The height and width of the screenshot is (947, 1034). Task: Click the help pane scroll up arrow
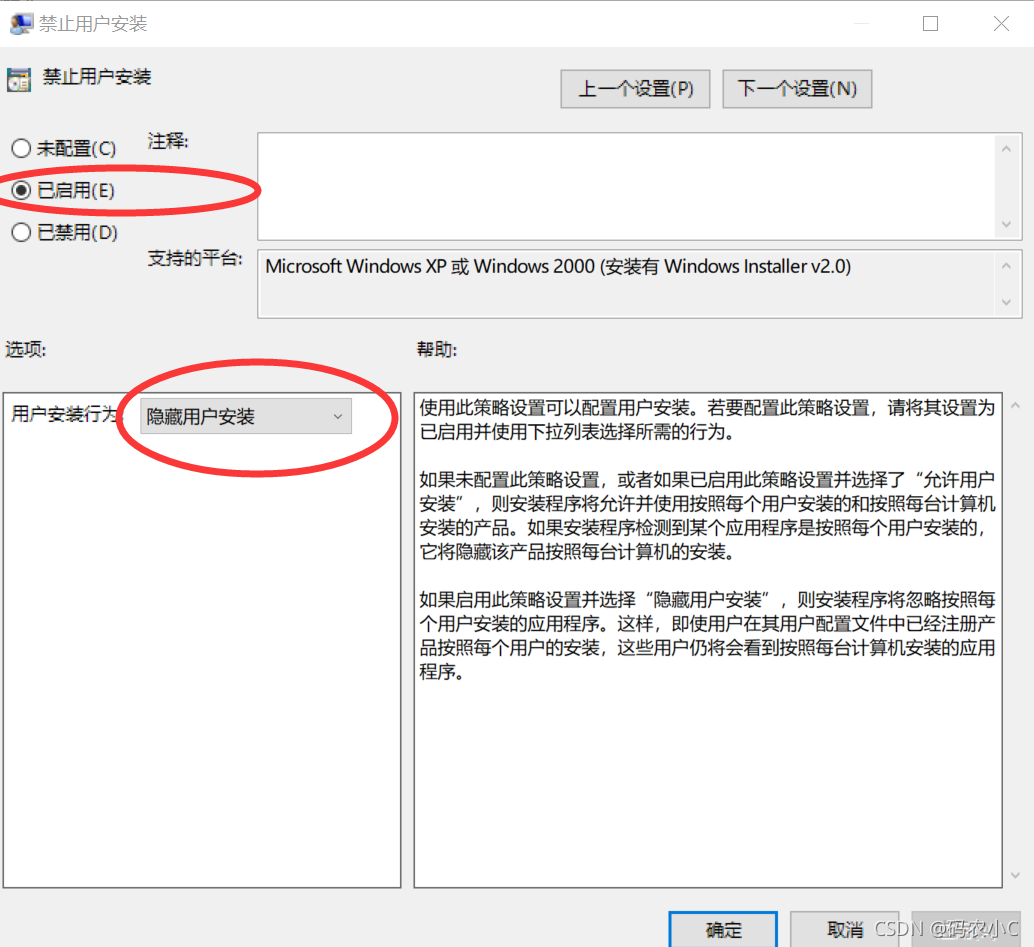(1016, 406)
